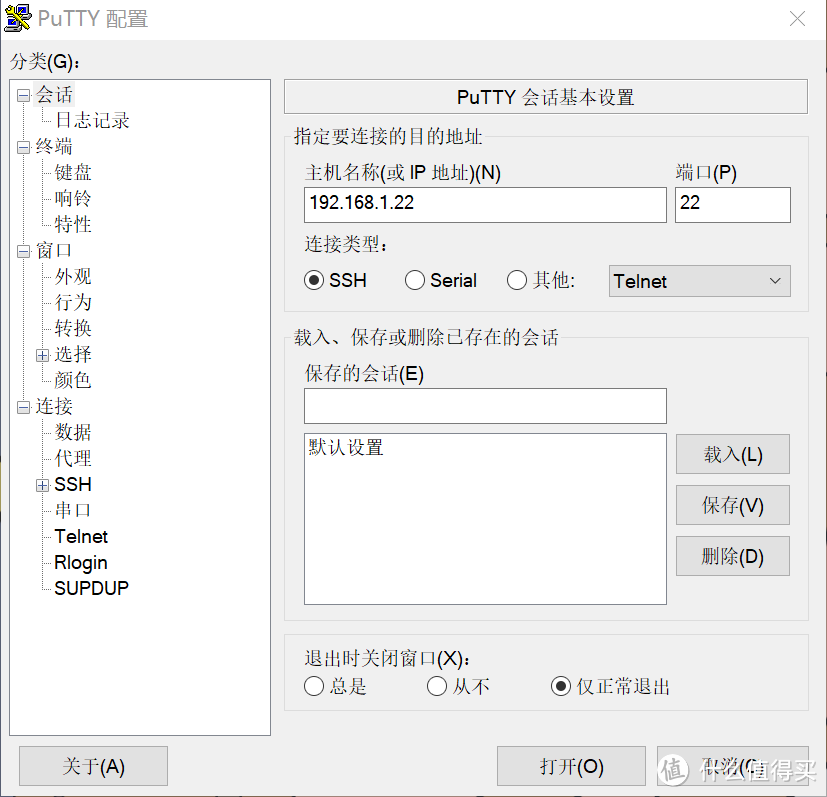The width and height of the screenshot is (827, 797).
Task: Expand the 选择 tree node
Action: tap(43, 355)
